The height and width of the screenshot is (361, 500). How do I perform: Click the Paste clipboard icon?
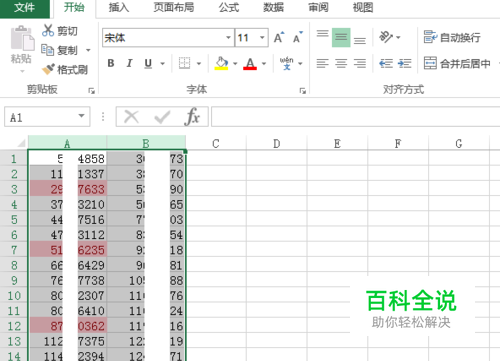(x=22, y=38)
